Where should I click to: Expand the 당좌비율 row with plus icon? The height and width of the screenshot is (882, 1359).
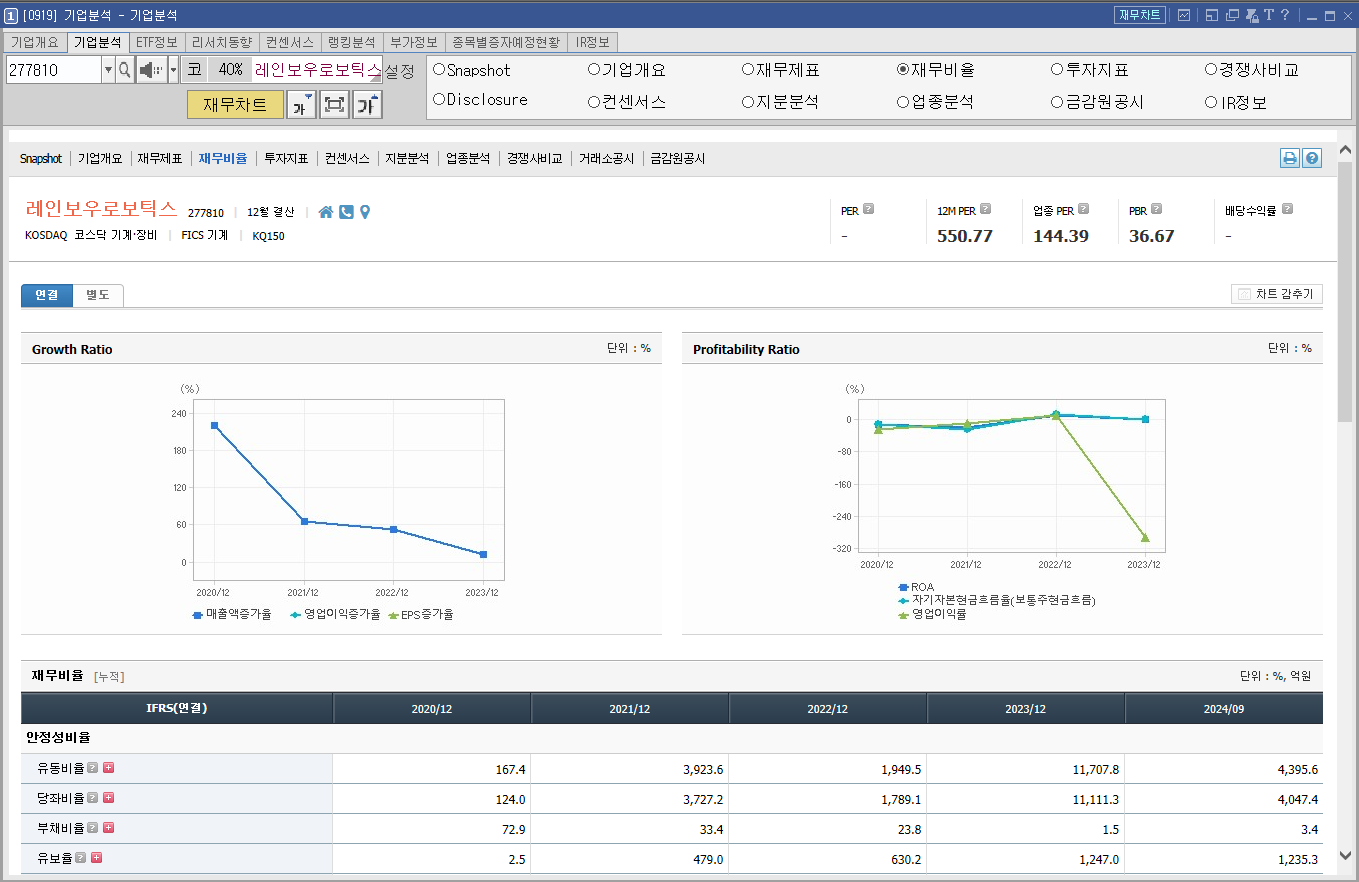tap(108, 798)
